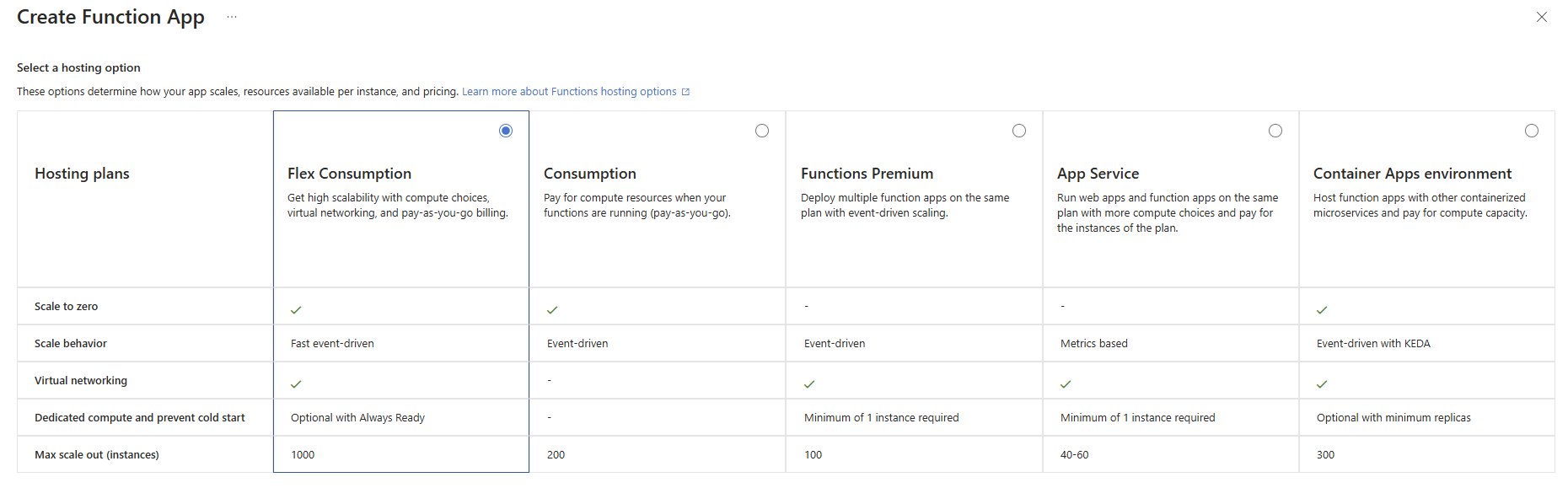Click App Service Minimum of 1 instance required

tap(1138, 418)
